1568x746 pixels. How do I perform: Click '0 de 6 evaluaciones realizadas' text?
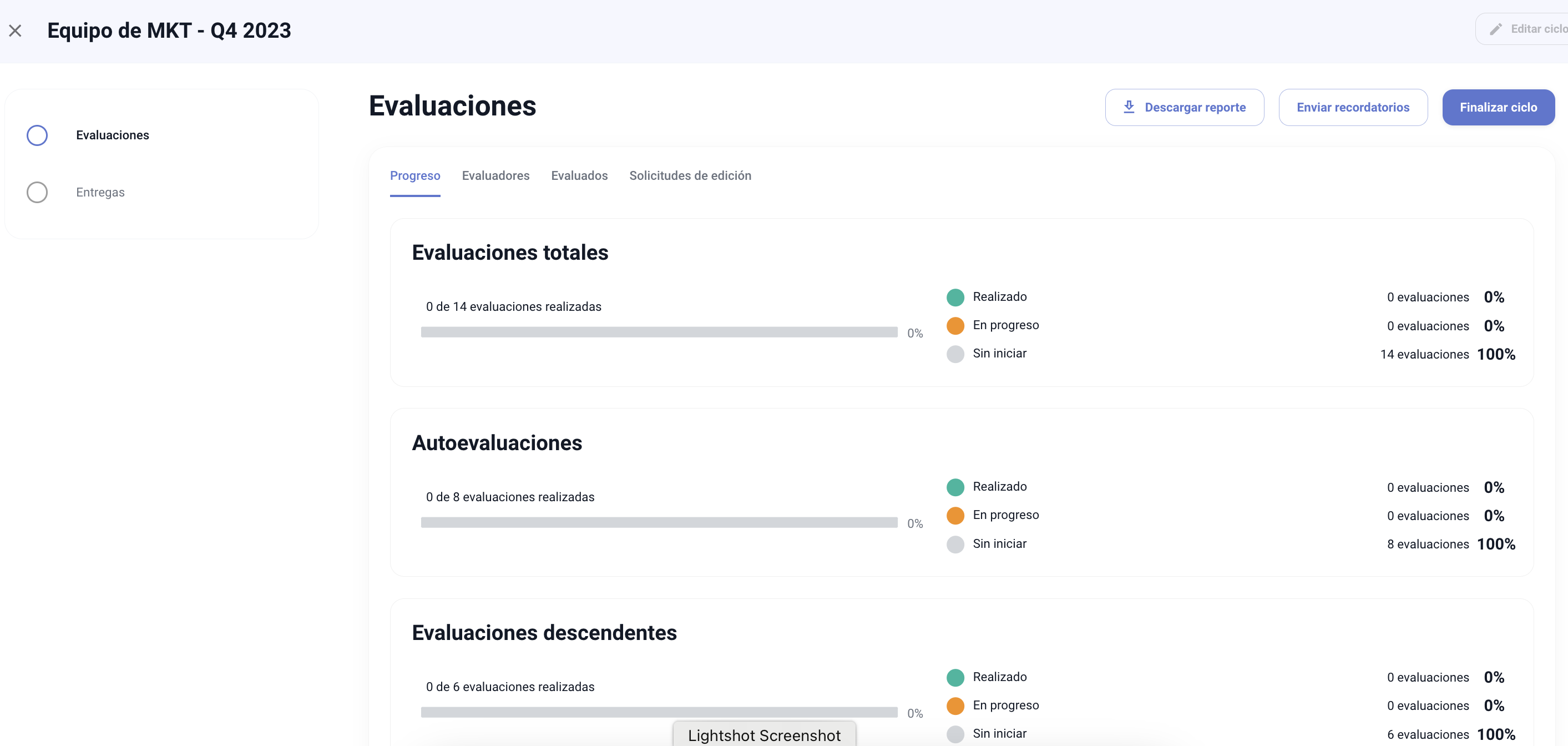pos(510,687)
